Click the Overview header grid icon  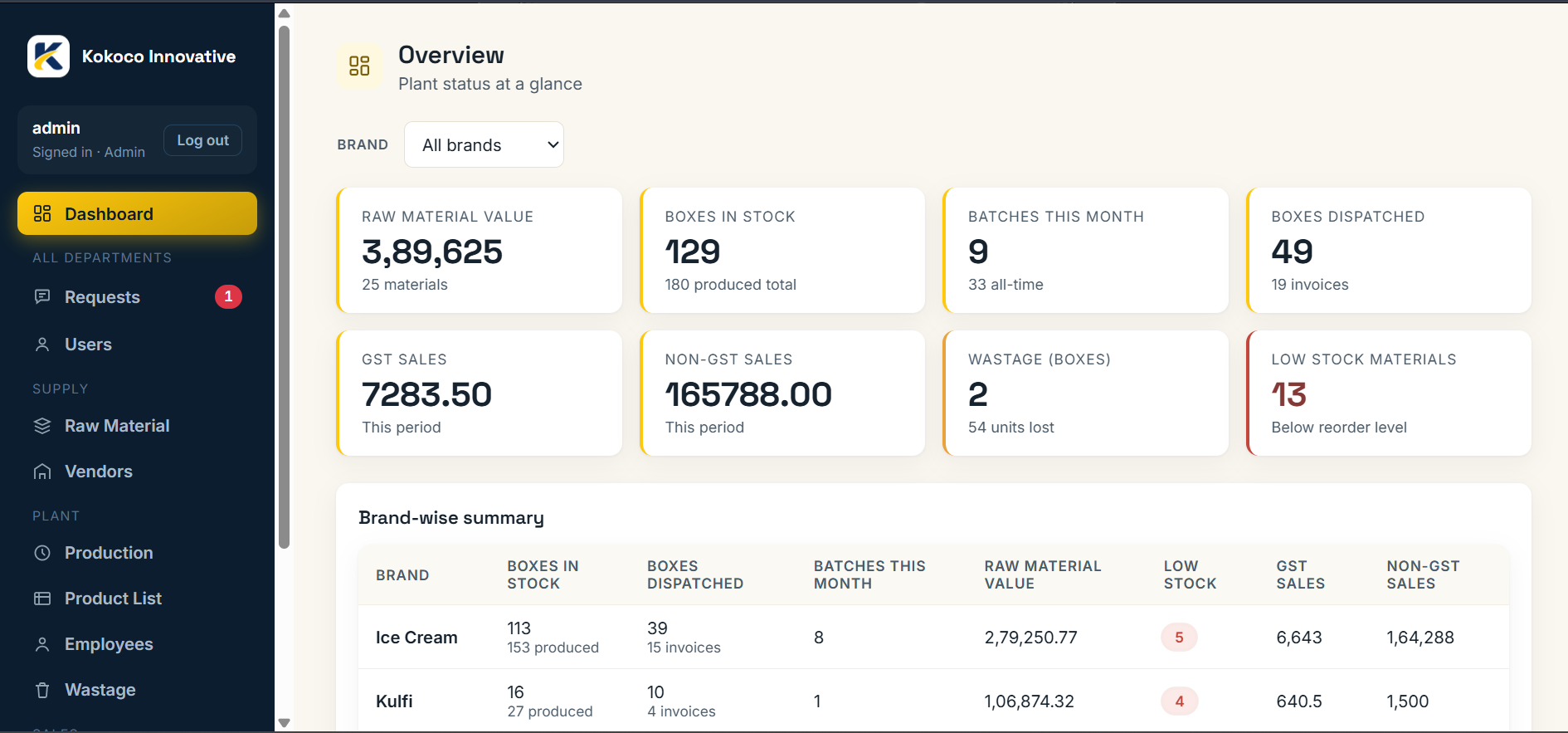pos(359,66)
